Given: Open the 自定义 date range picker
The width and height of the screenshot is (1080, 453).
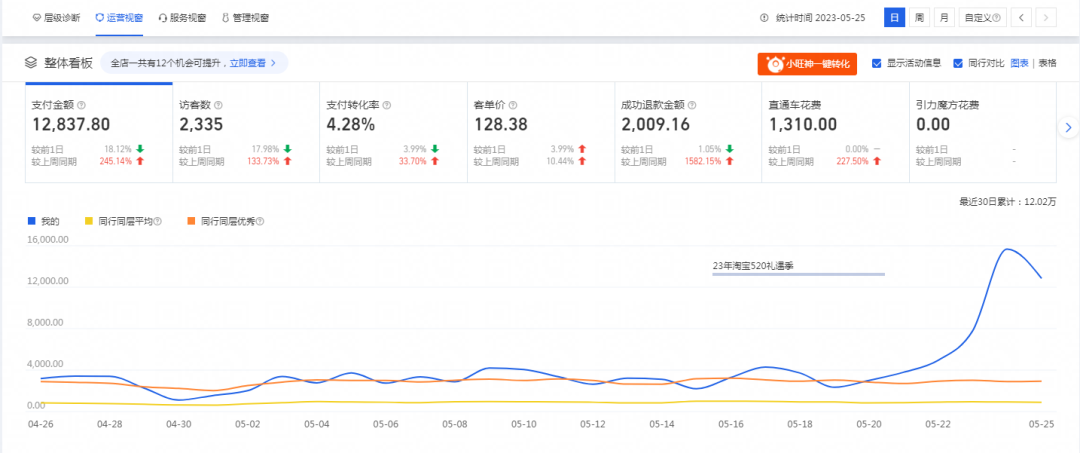Looking at the screenshot, I should click(980, 18).
